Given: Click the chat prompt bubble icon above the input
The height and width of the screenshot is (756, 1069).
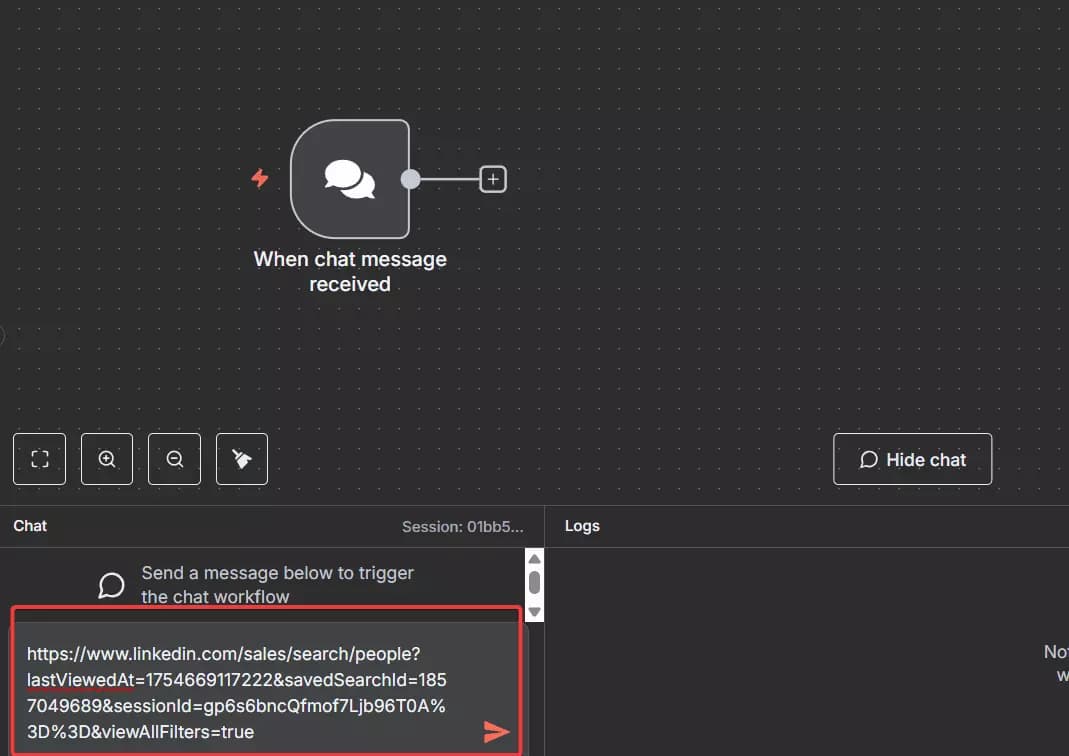Looking at the screenshot, I should point(111,585).
